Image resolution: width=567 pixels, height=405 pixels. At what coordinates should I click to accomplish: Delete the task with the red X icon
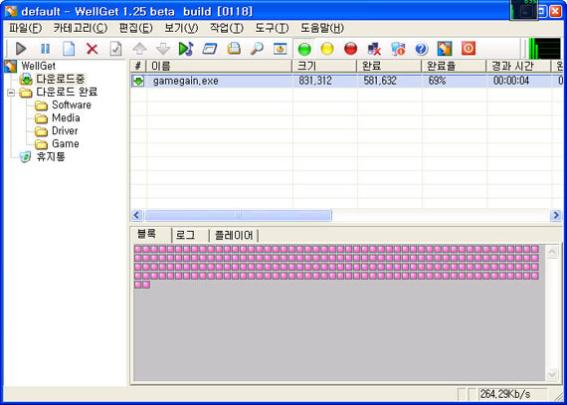click(x=92, y=49)
